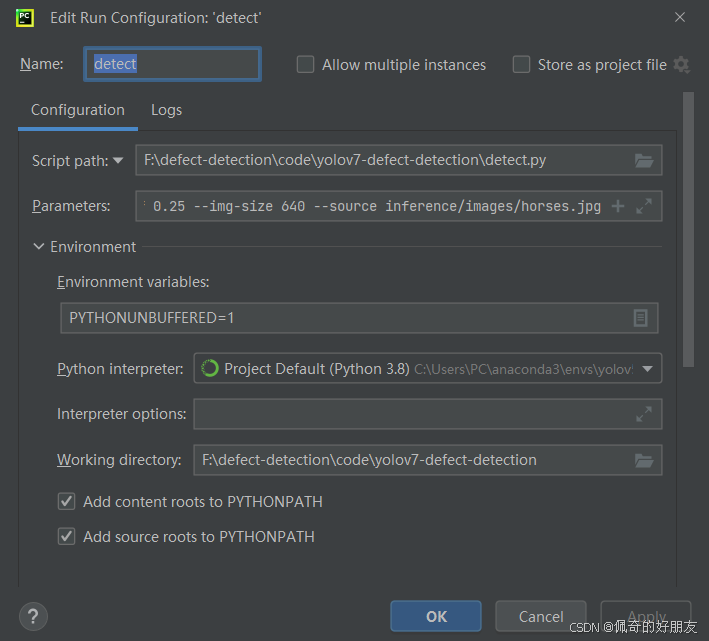Switch to the Logs tab
The width and height of the screenshot is (709, 641).
click(166, 110)
